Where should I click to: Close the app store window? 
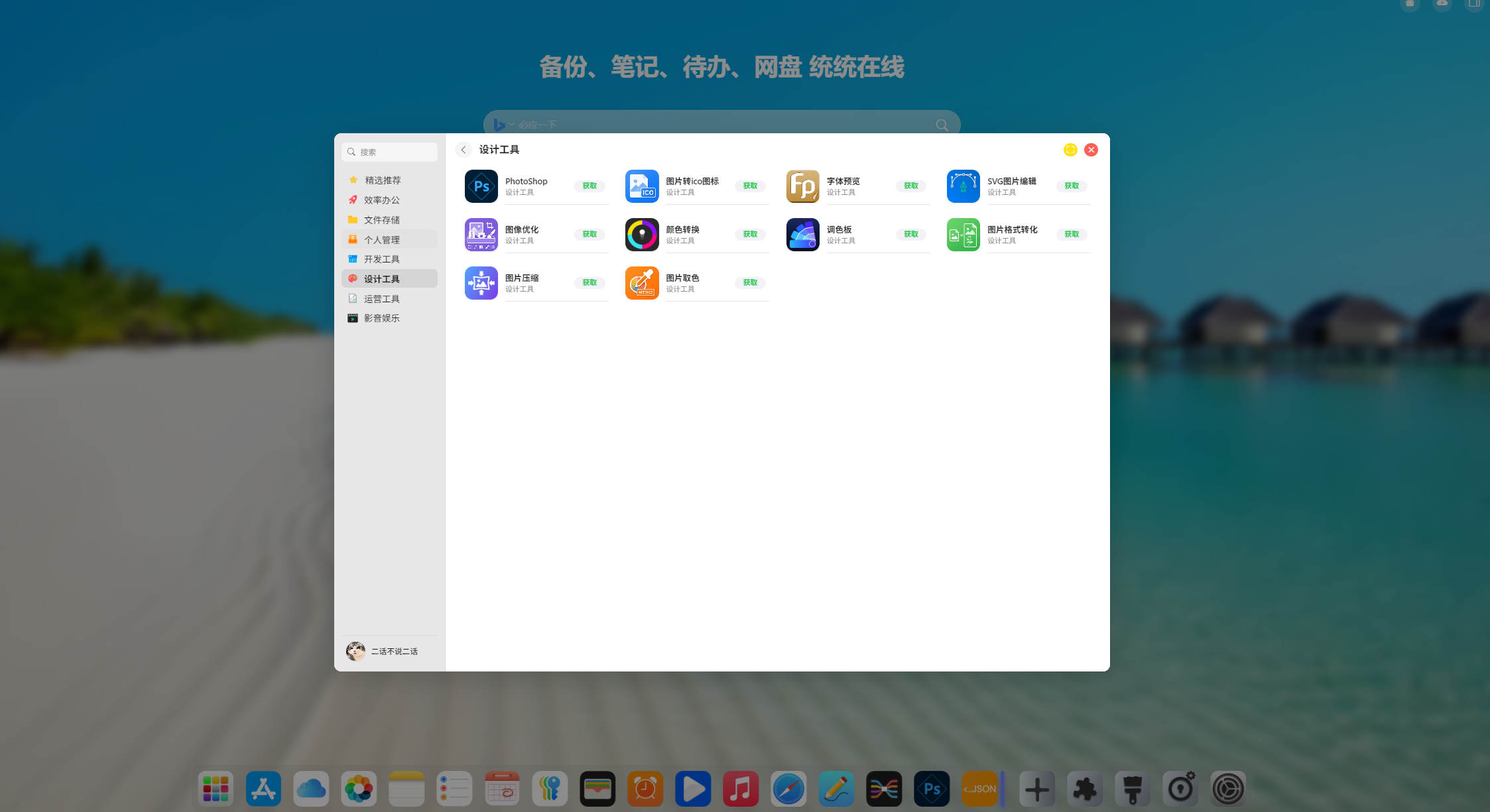tap(1091, 150)
